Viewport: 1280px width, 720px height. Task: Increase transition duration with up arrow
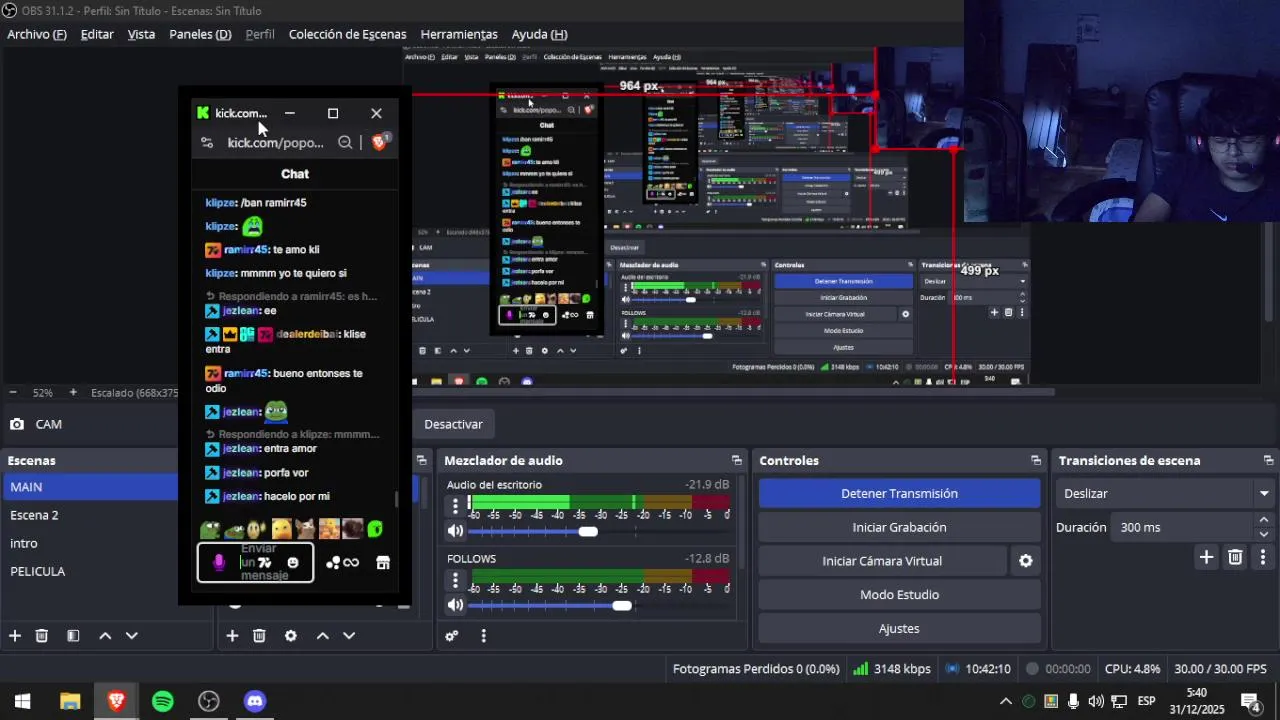coord(1264,520)
